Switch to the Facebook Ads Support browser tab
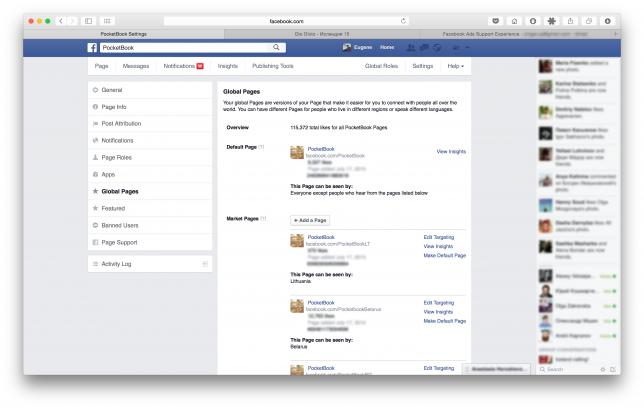644x408 pixels. [x=515, y=34]
